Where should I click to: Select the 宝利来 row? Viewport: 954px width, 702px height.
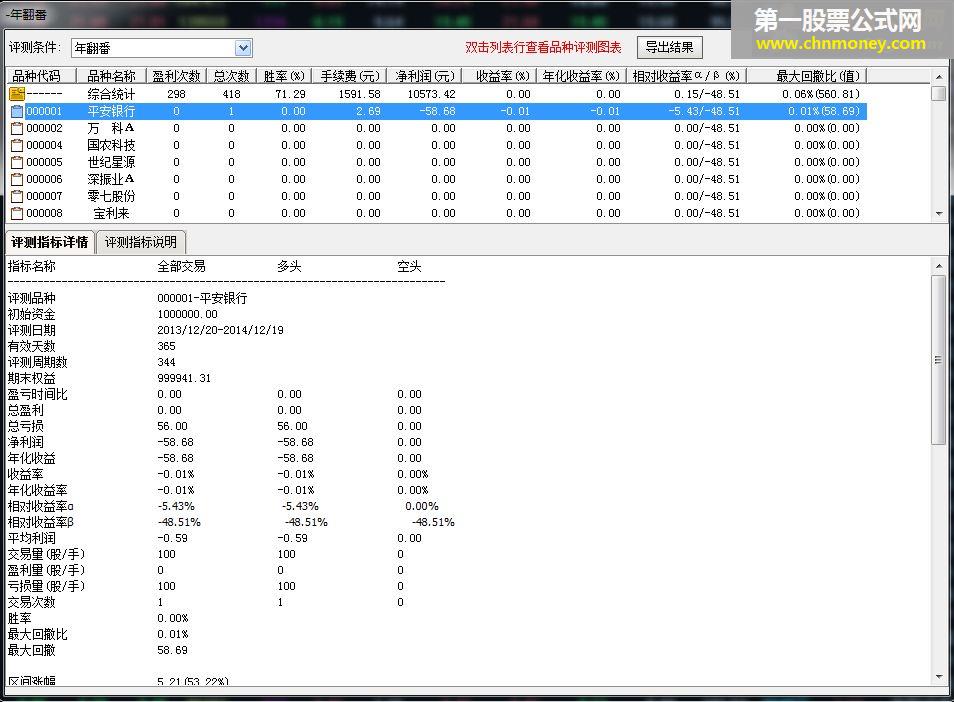tap(436, 214)
